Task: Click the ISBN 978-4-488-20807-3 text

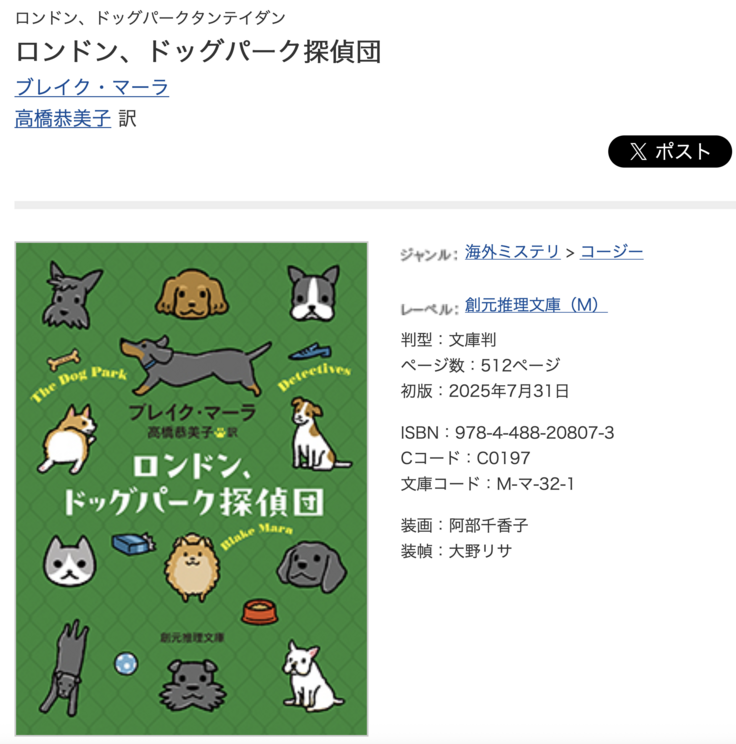Action: (x=507, y=432)
